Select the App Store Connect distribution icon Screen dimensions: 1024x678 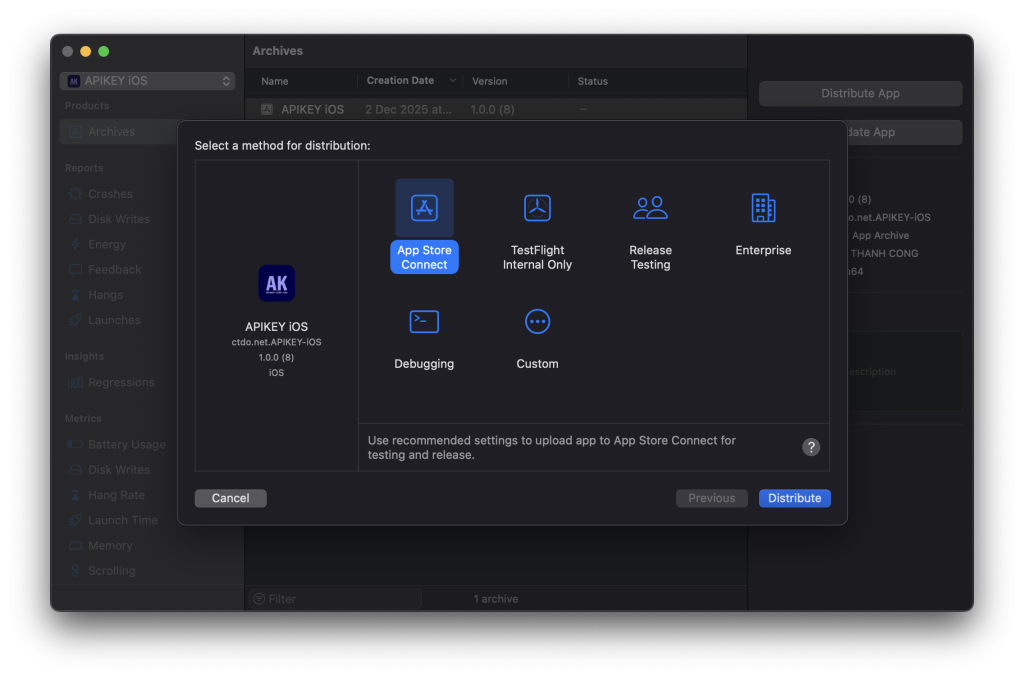[x=424, y=208]
